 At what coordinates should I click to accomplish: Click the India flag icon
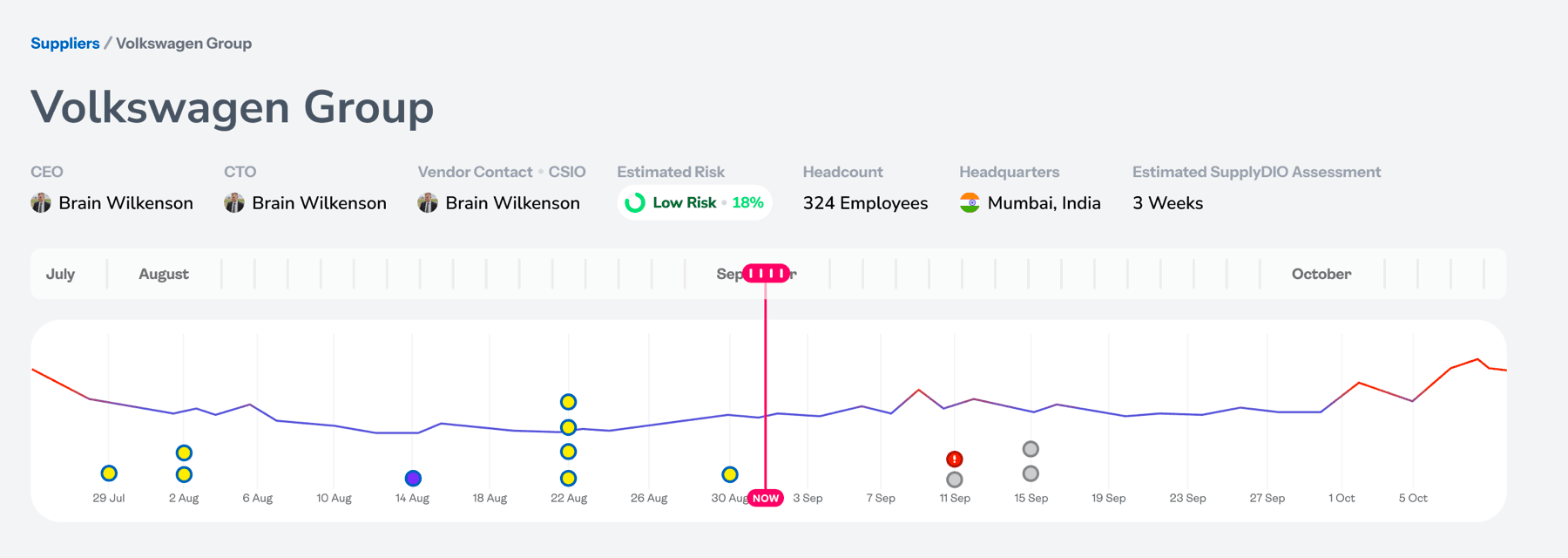coord(970,203)
